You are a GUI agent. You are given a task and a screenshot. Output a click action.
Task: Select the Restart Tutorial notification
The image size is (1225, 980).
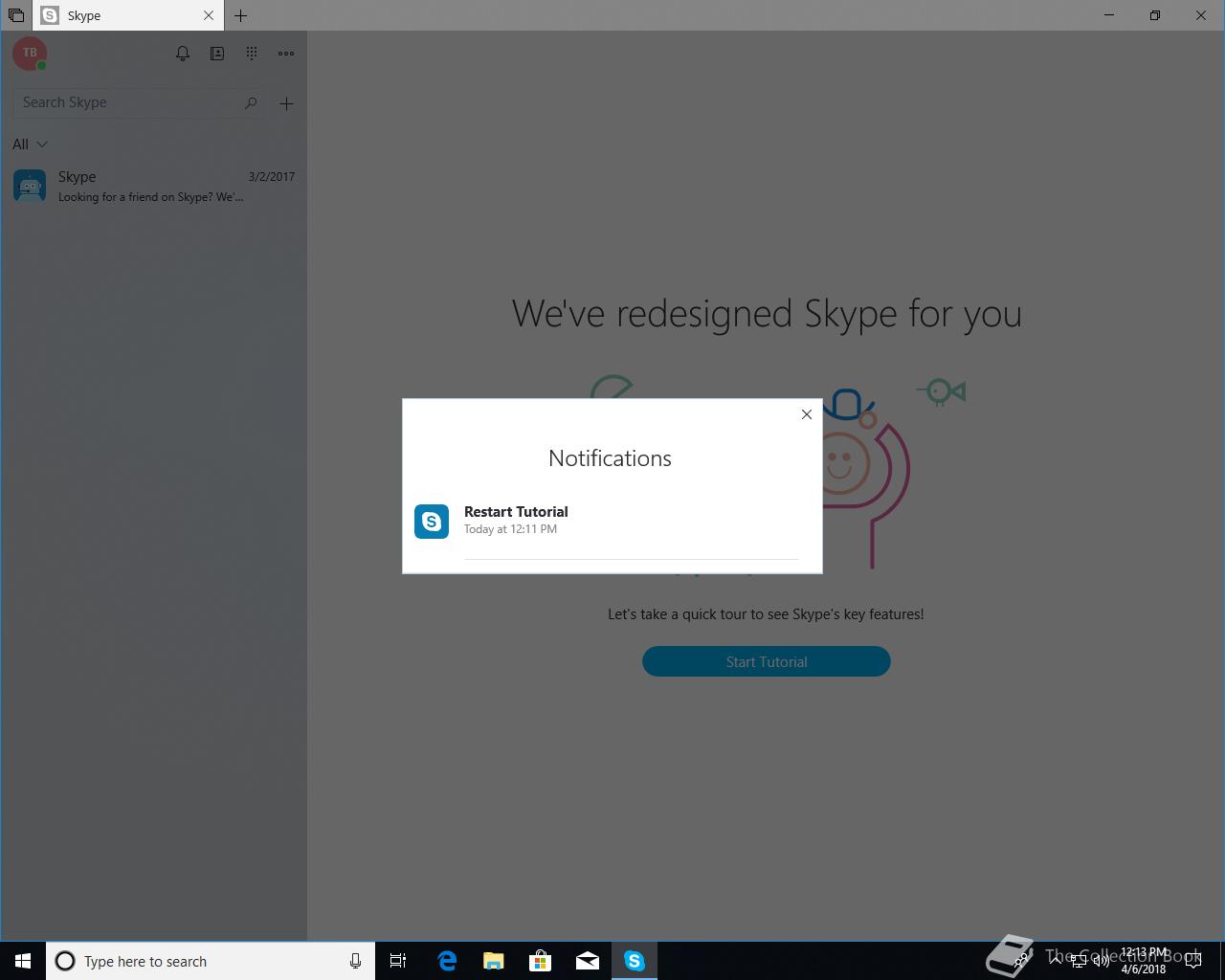(x=612, y=522)
